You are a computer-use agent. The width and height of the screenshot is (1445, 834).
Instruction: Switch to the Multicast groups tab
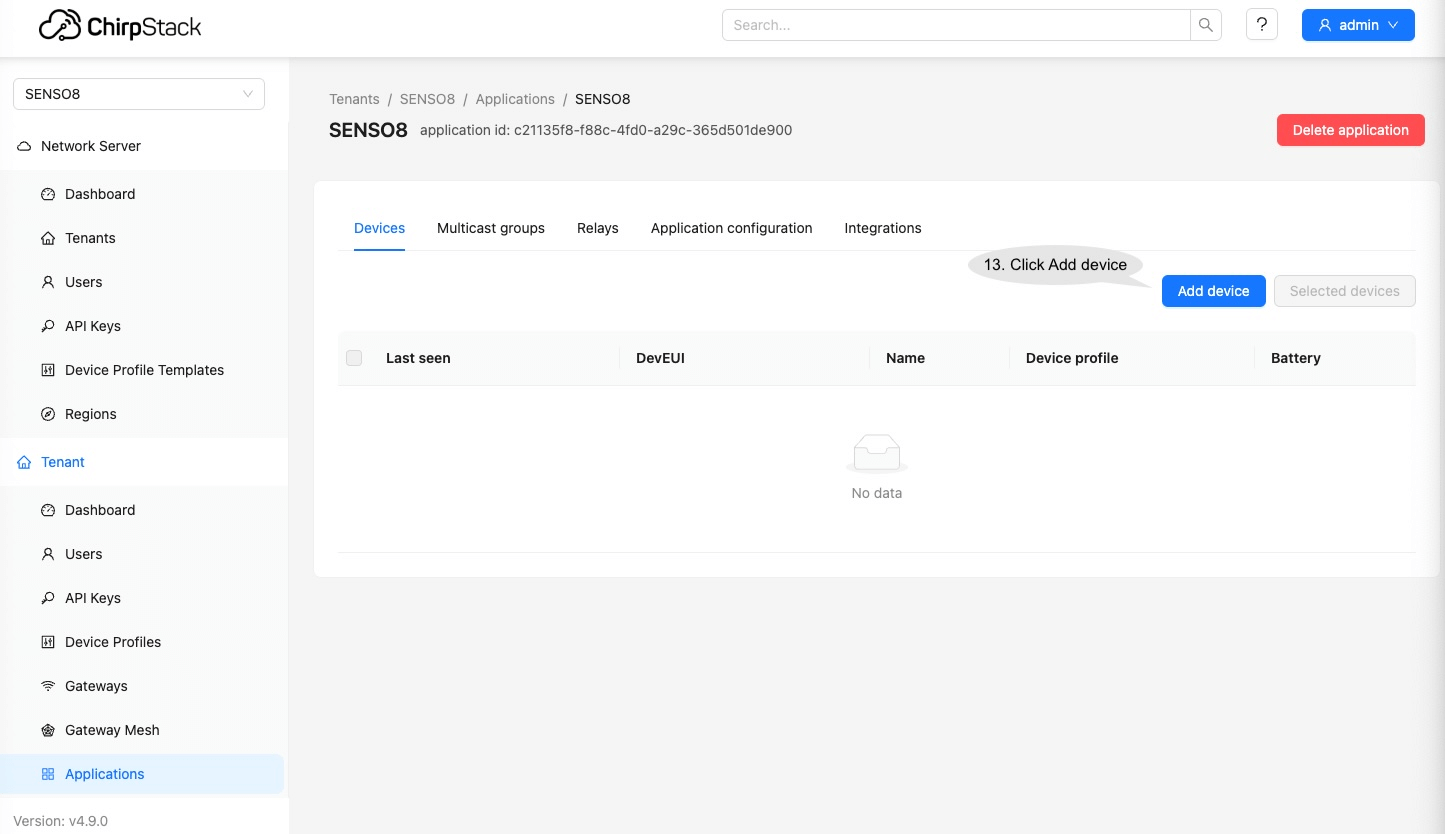[490, 228]
